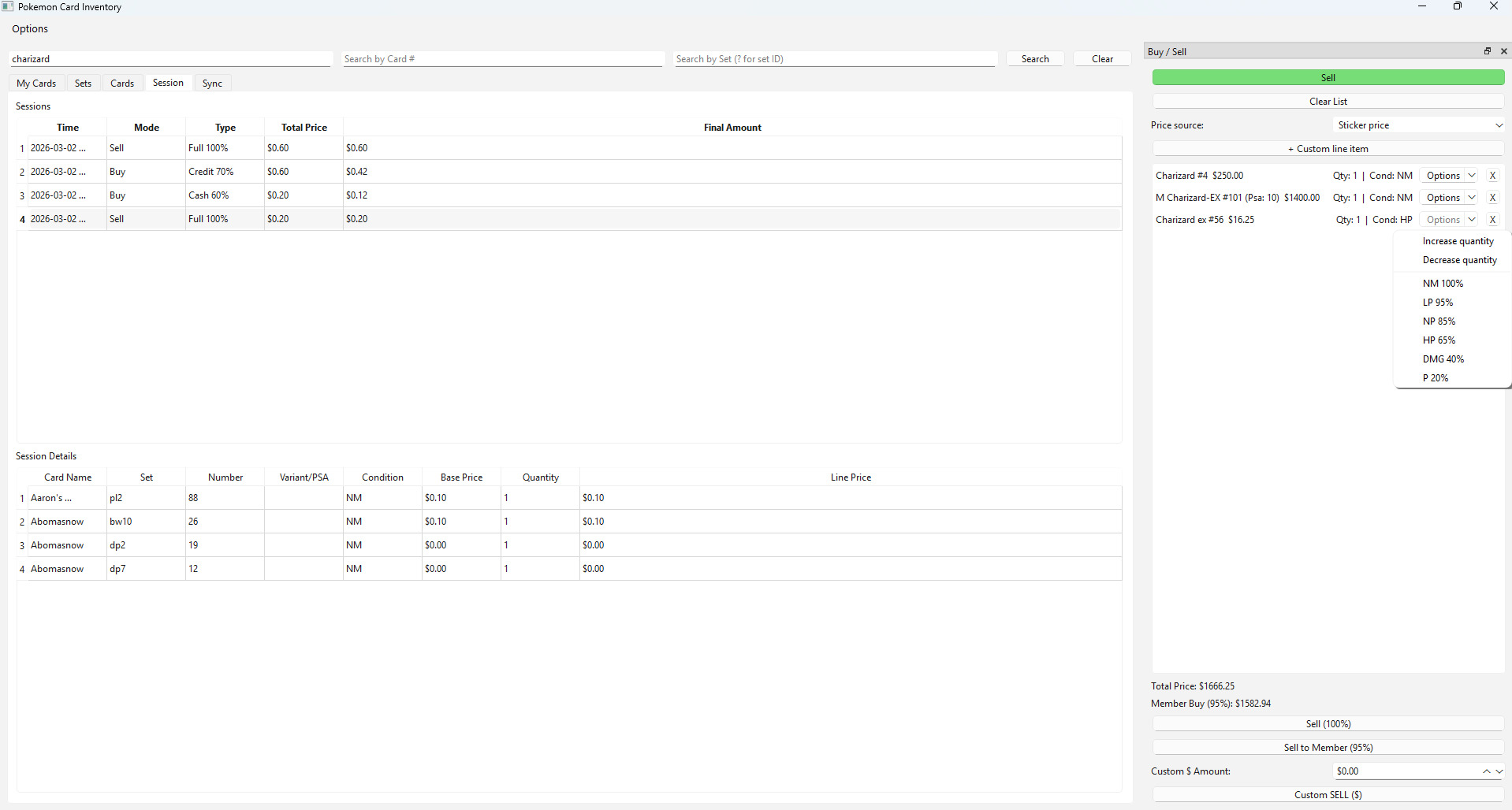Select Increase quantity in the options menu
The image size is (1512, 810).
pos(1458,240)
